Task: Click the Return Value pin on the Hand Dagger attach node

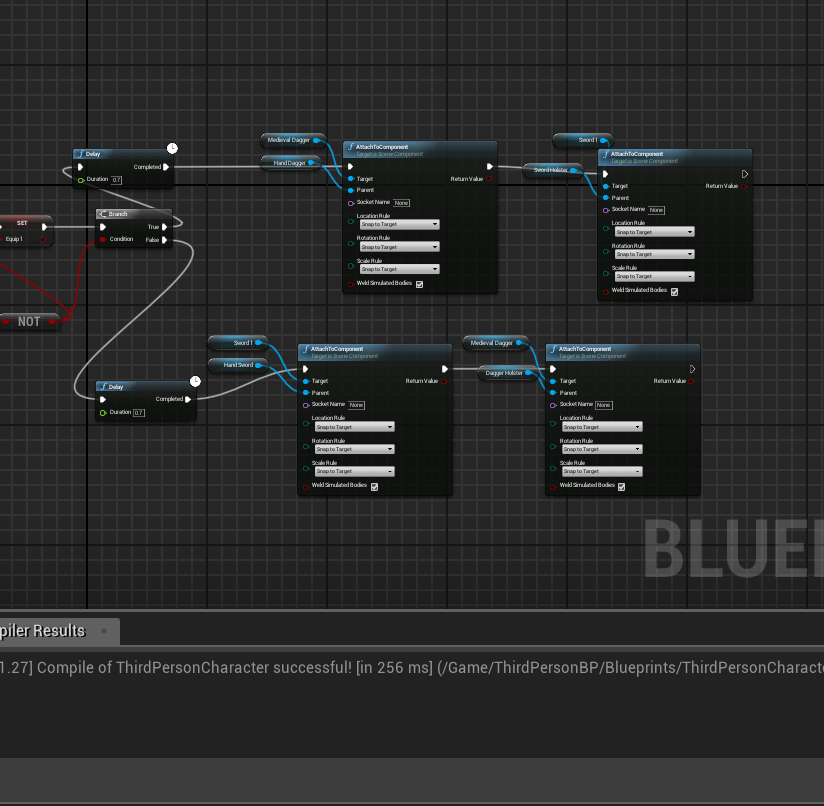Action: tap(489, 179)
